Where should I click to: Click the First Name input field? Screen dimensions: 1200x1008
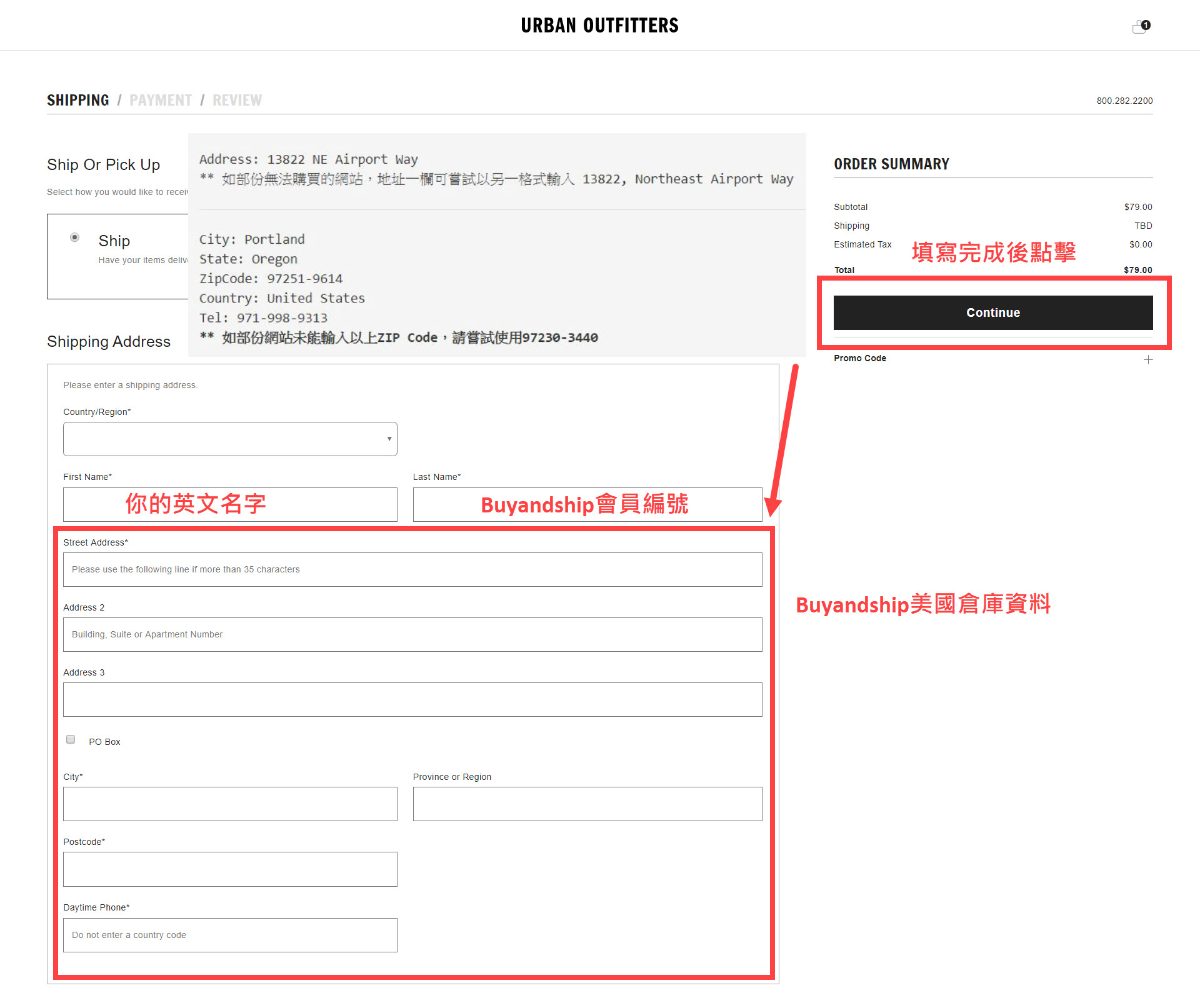[230, 504]
